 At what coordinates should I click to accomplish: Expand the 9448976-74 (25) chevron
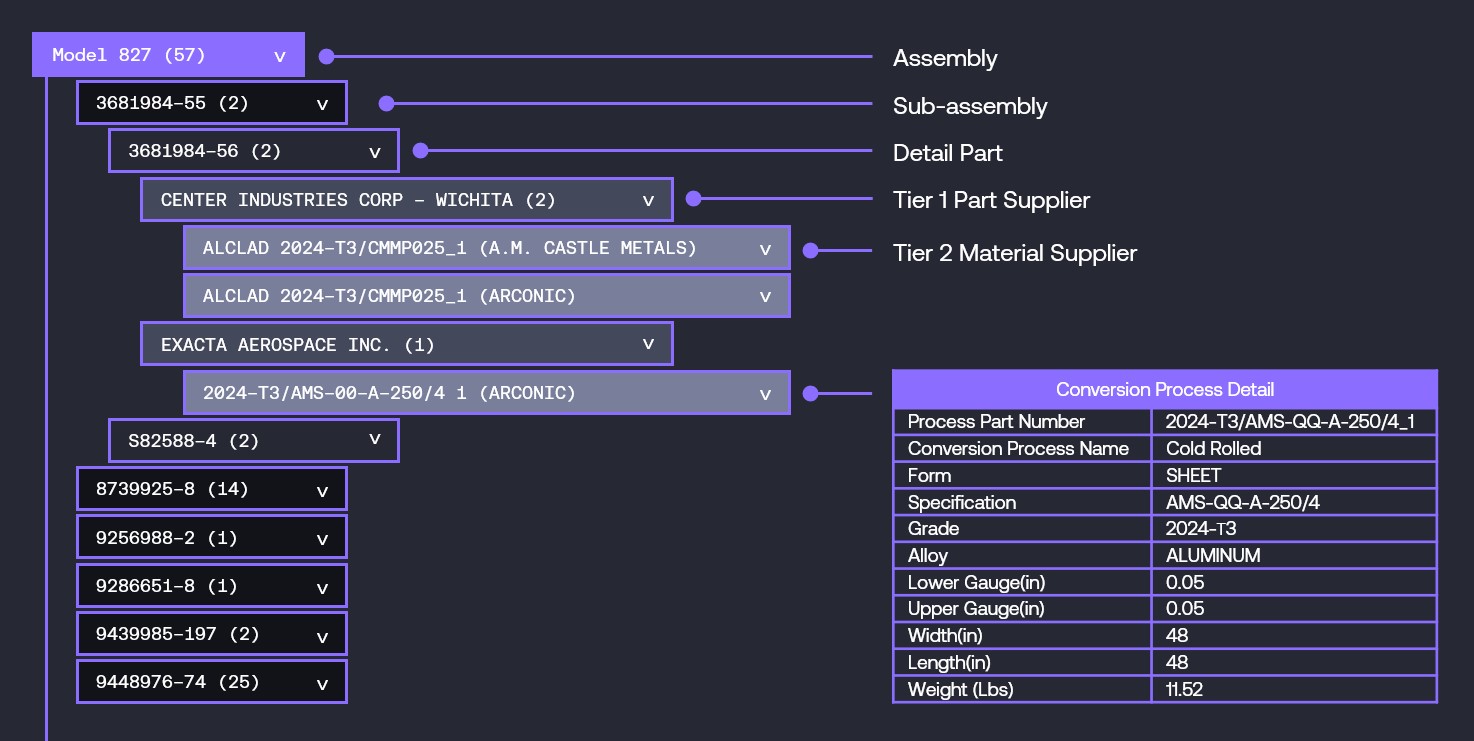(x=322, y=684)
